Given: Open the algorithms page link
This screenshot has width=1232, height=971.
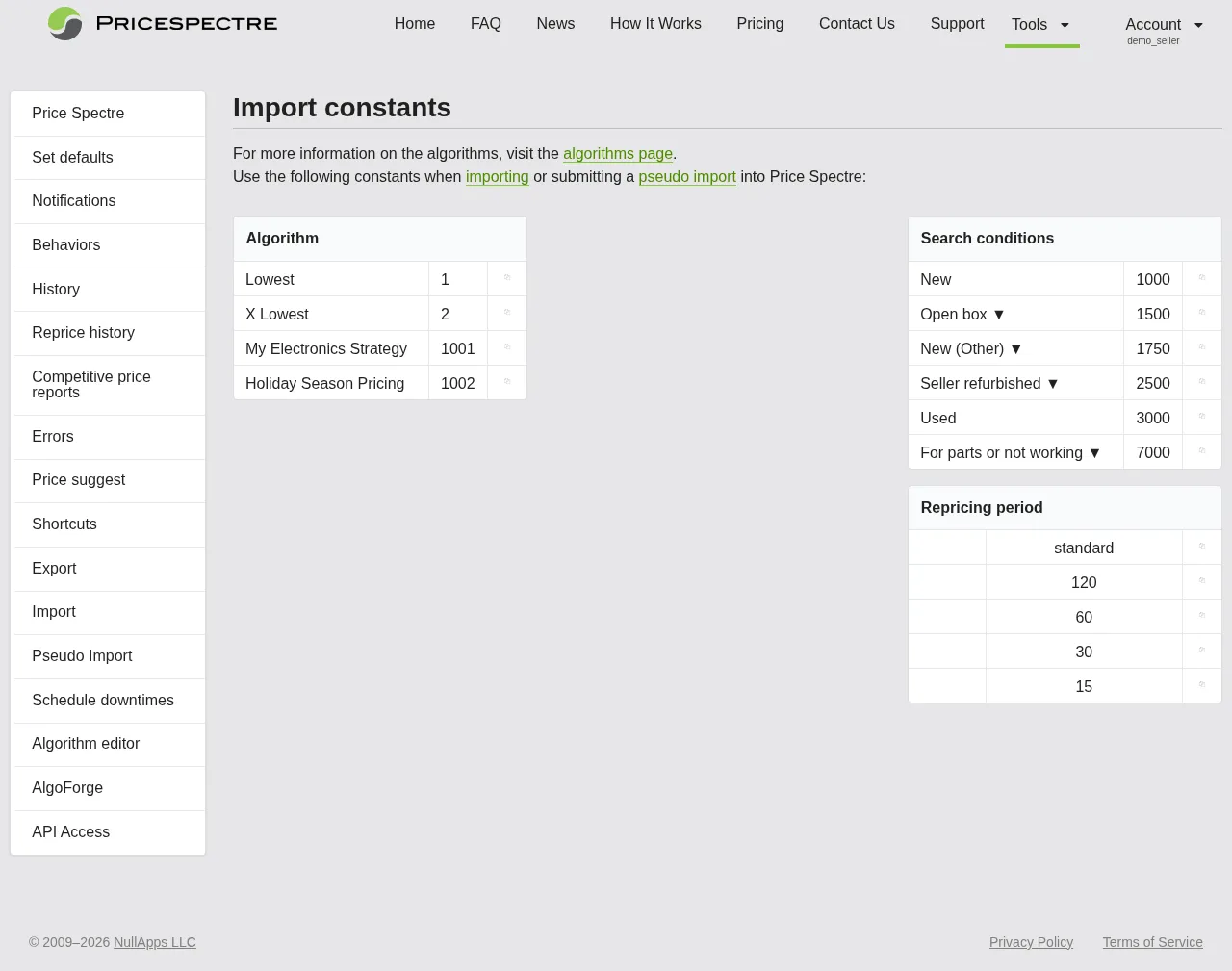Looking at the screenshot, I should tap(617, 154).
